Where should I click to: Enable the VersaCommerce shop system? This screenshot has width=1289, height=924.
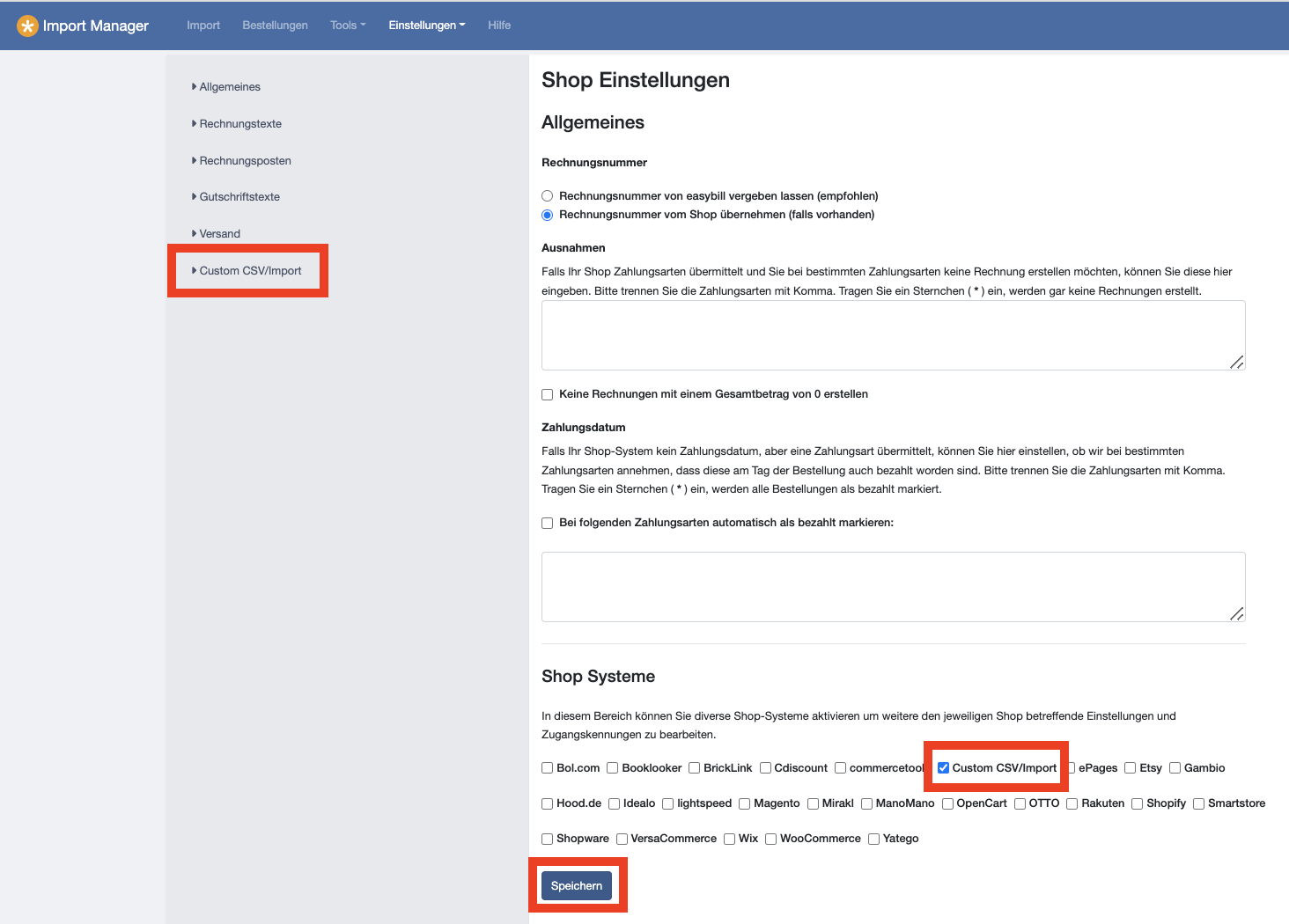622,839
